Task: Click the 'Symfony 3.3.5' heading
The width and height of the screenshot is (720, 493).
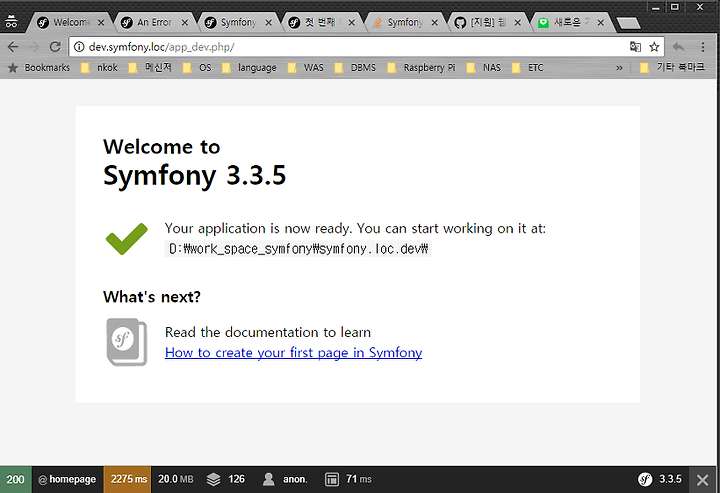Action: pos(195,175)
